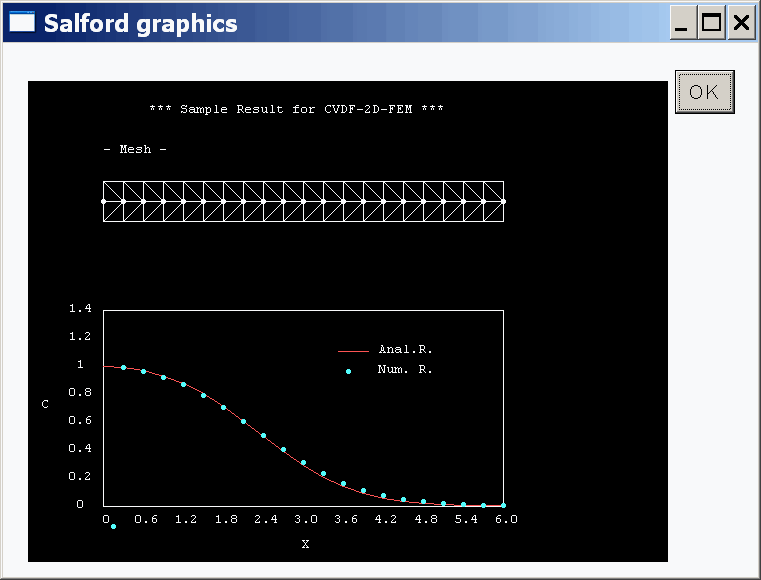Viewport: 761px width, 580px height.
Task: Click the x-axis value 3.6
Action: tap(346, 519)
